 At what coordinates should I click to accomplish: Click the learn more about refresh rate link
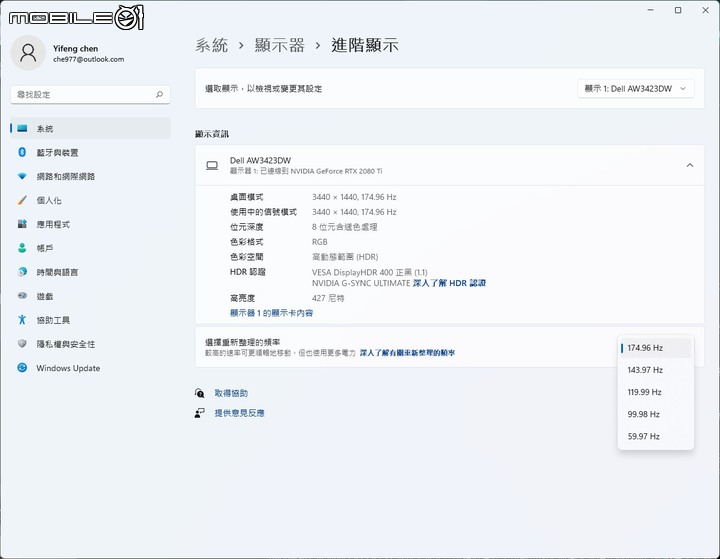click(x=407, y=353)
